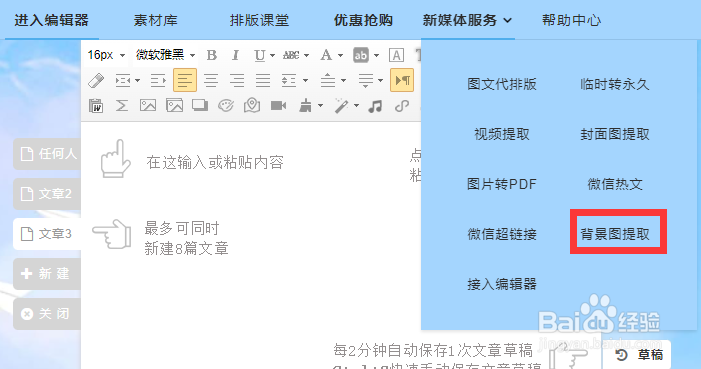The width and height of the screenshot is (701, 369).
Task: Open the 微软雅黑 font family dropdown
Action: click(x=165, y=55)
